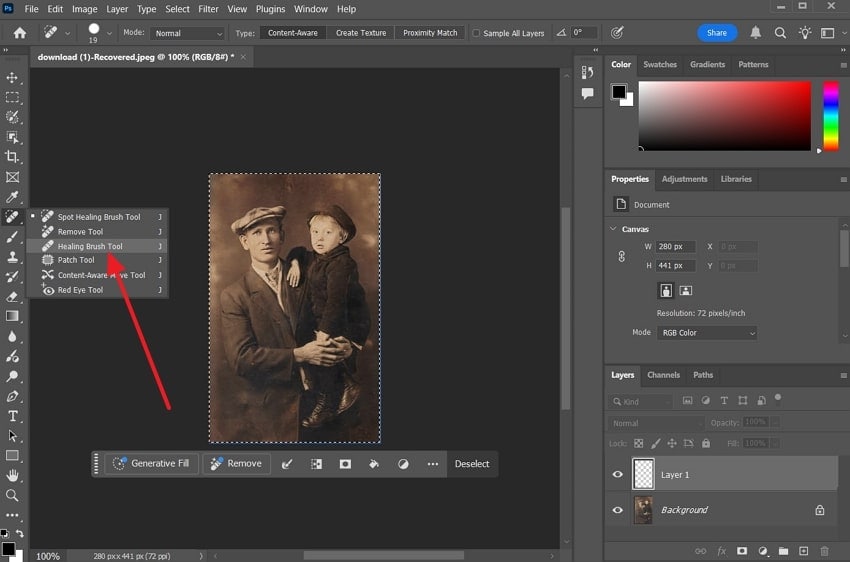
Task: Click the rainbow hue slider strip
Action: pyautogui.click(x=830, y=116)
